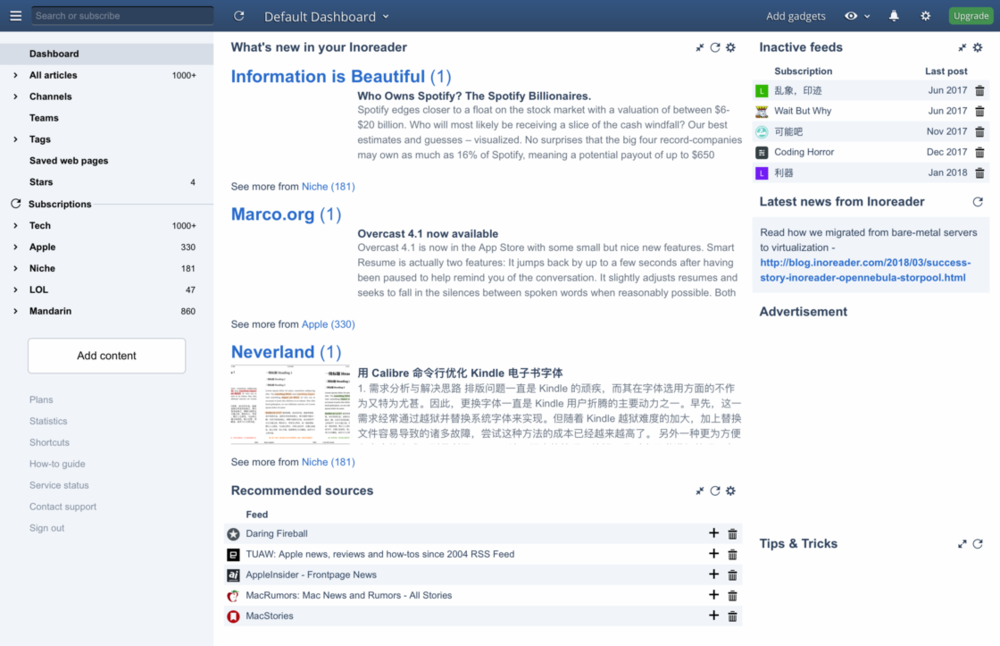
Task: Open settings gear in top bar
Action: (925, 16)
